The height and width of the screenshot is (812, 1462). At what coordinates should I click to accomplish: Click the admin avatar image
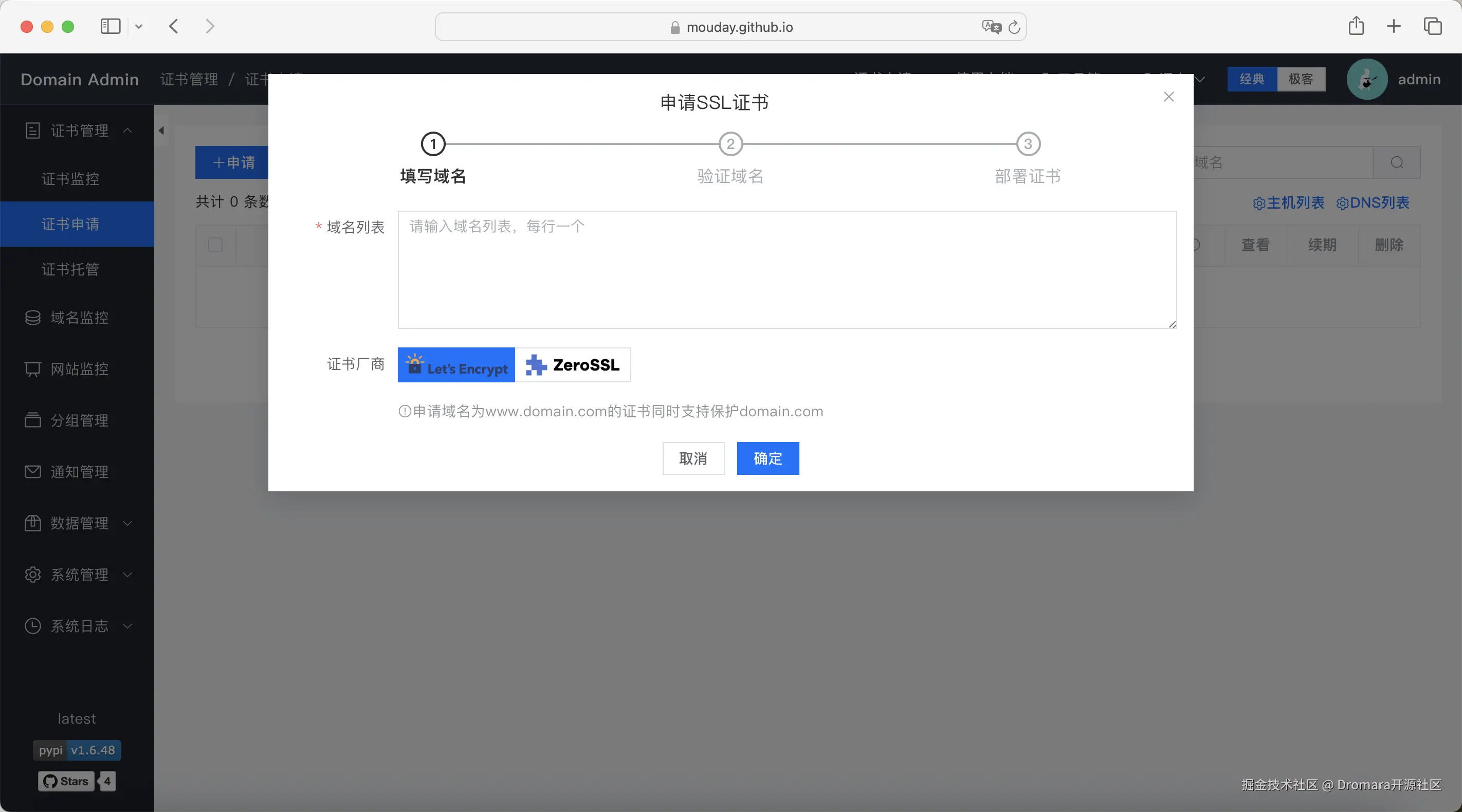pyautogui.click(x=1367, y=80)
